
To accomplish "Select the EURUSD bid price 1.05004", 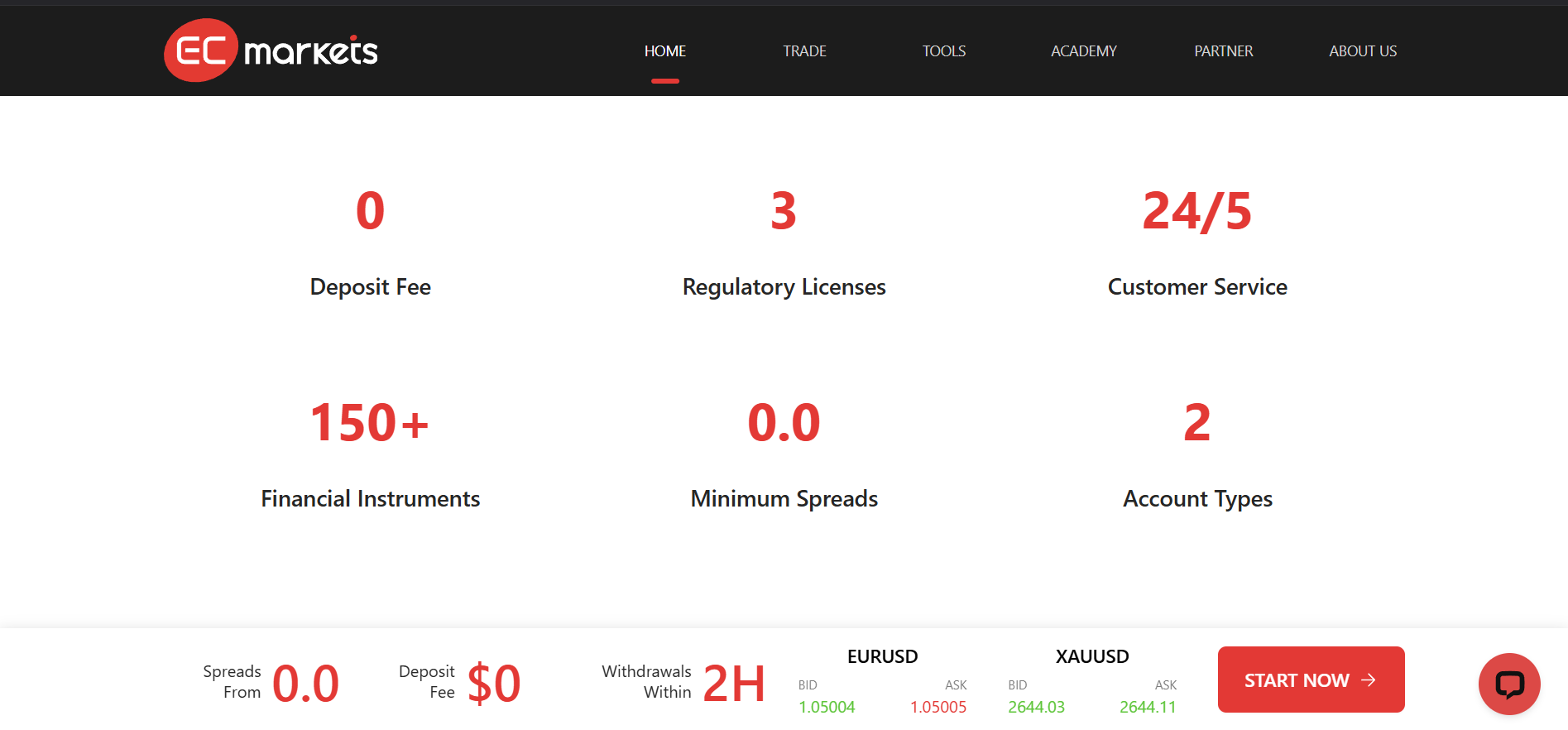I will [x=827, y=708].
